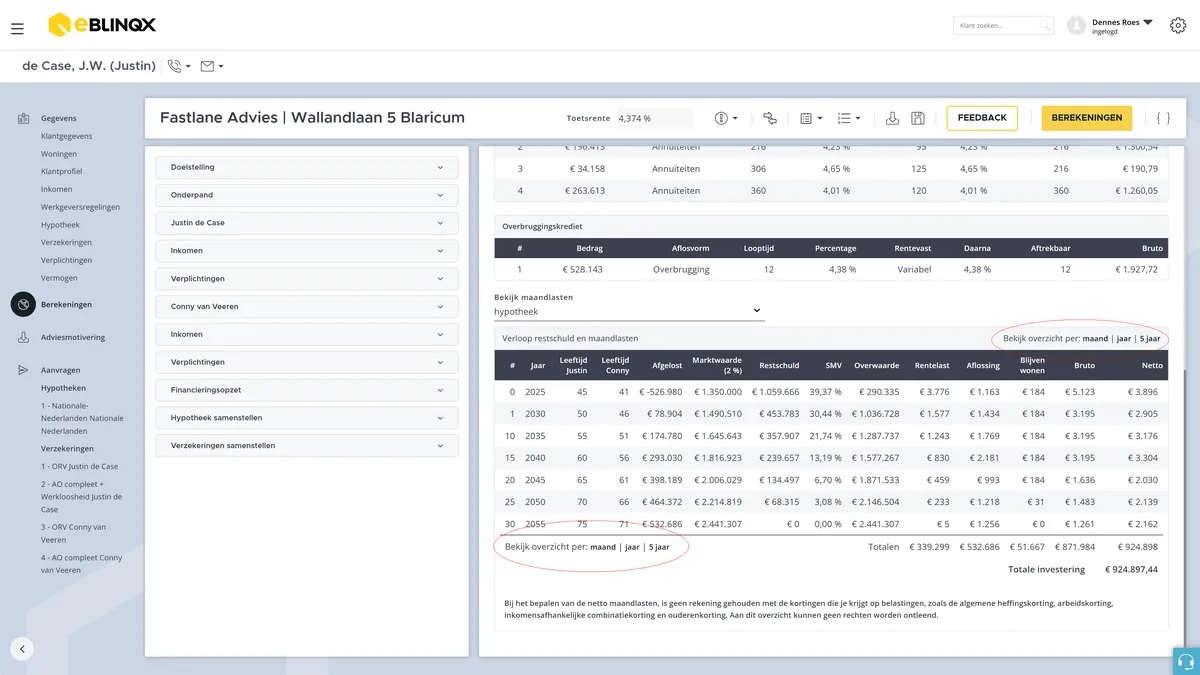Open Adviesmotivering in the sidebar
The height and width of the screenshot is (675, 1200).
(73, 337)
